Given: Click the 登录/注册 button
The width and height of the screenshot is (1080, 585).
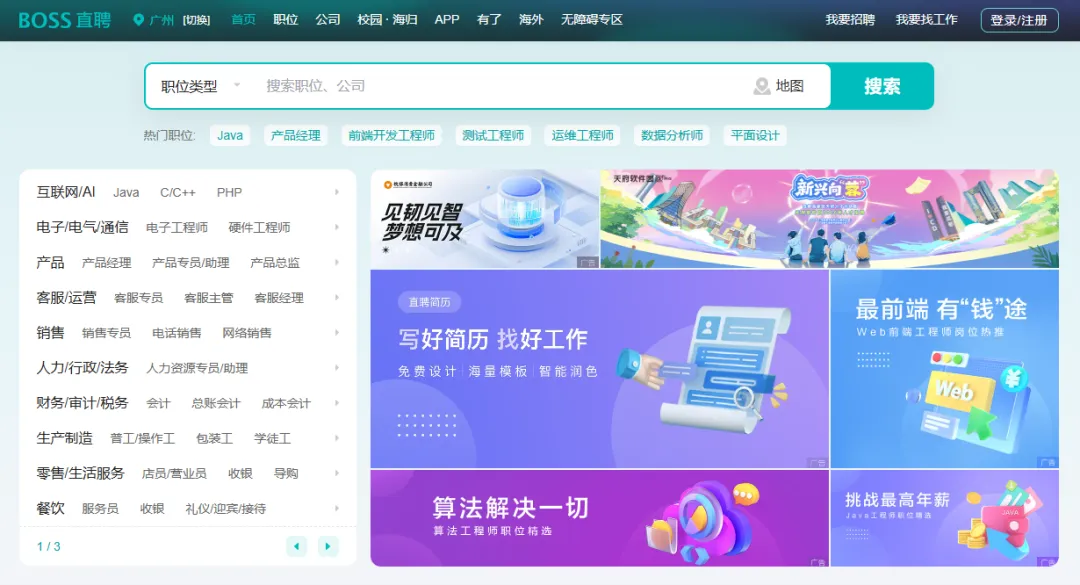Looking at the screenshot, I should tap(1019, 20).
